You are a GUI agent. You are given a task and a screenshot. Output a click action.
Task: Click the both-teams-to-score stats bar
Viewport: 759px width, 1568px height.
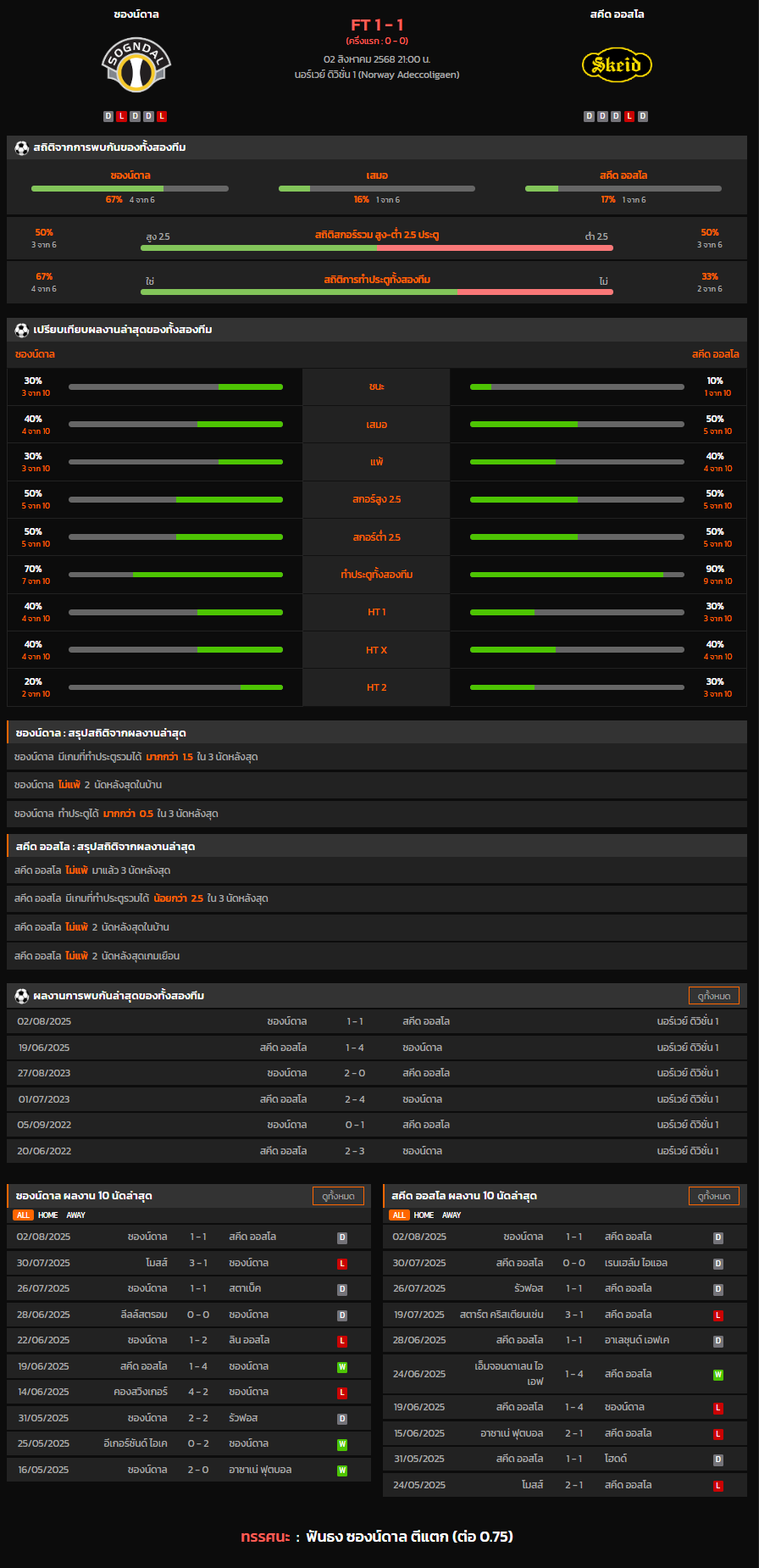(377, 292)
